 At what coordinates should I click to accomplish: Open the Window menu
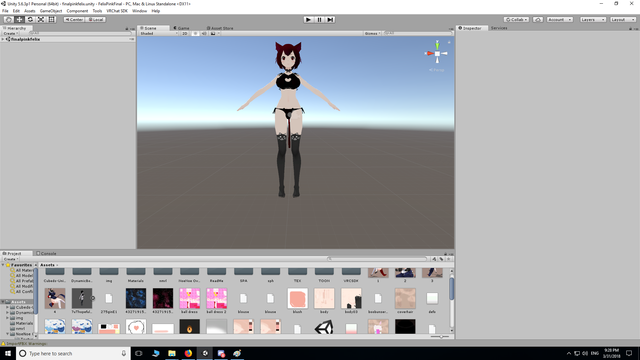(x=140, y=11)
